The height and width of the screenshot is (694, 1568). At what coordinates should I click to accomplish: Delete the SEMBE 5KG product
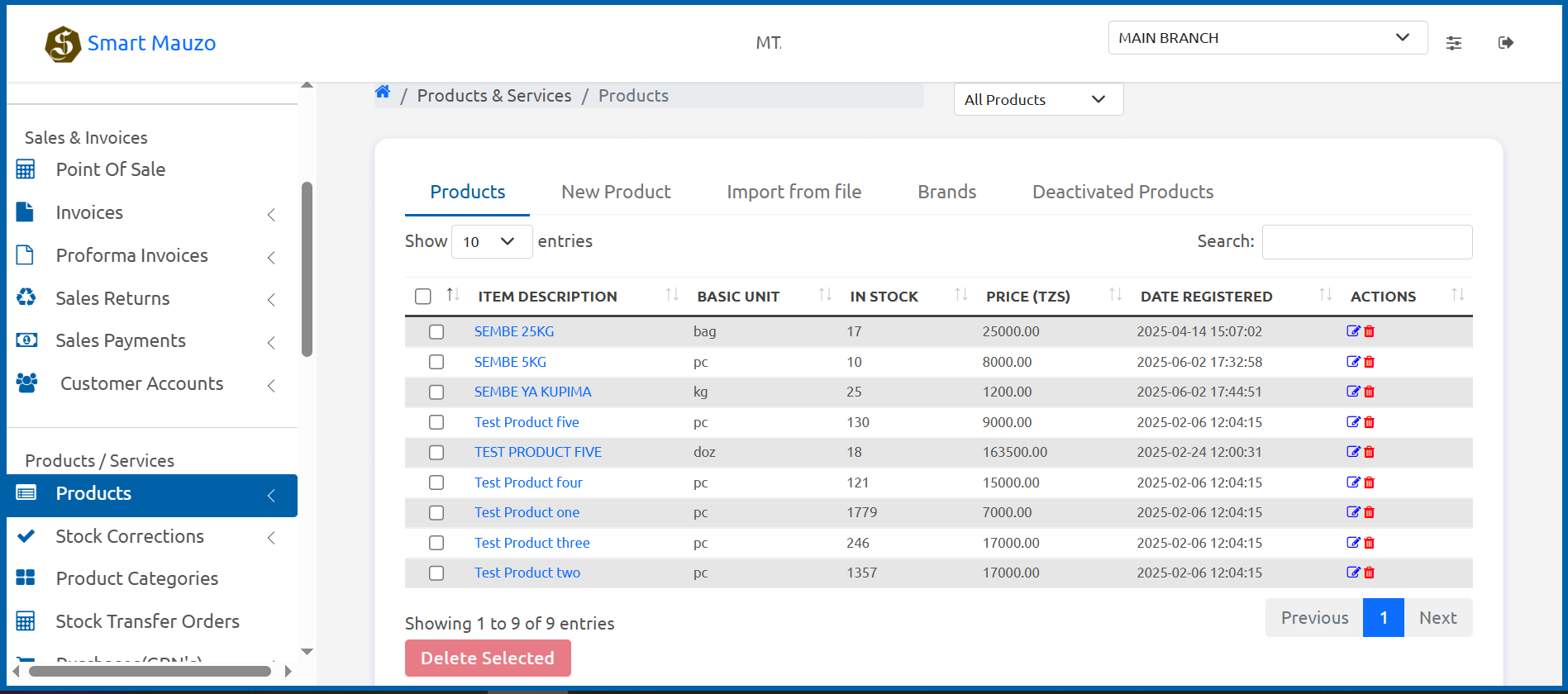[x=1370, y=362]
